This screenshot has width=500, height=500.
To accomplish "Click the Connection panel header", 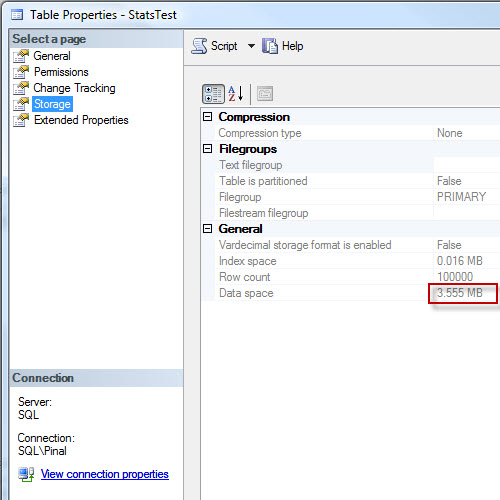I will 96,378.
